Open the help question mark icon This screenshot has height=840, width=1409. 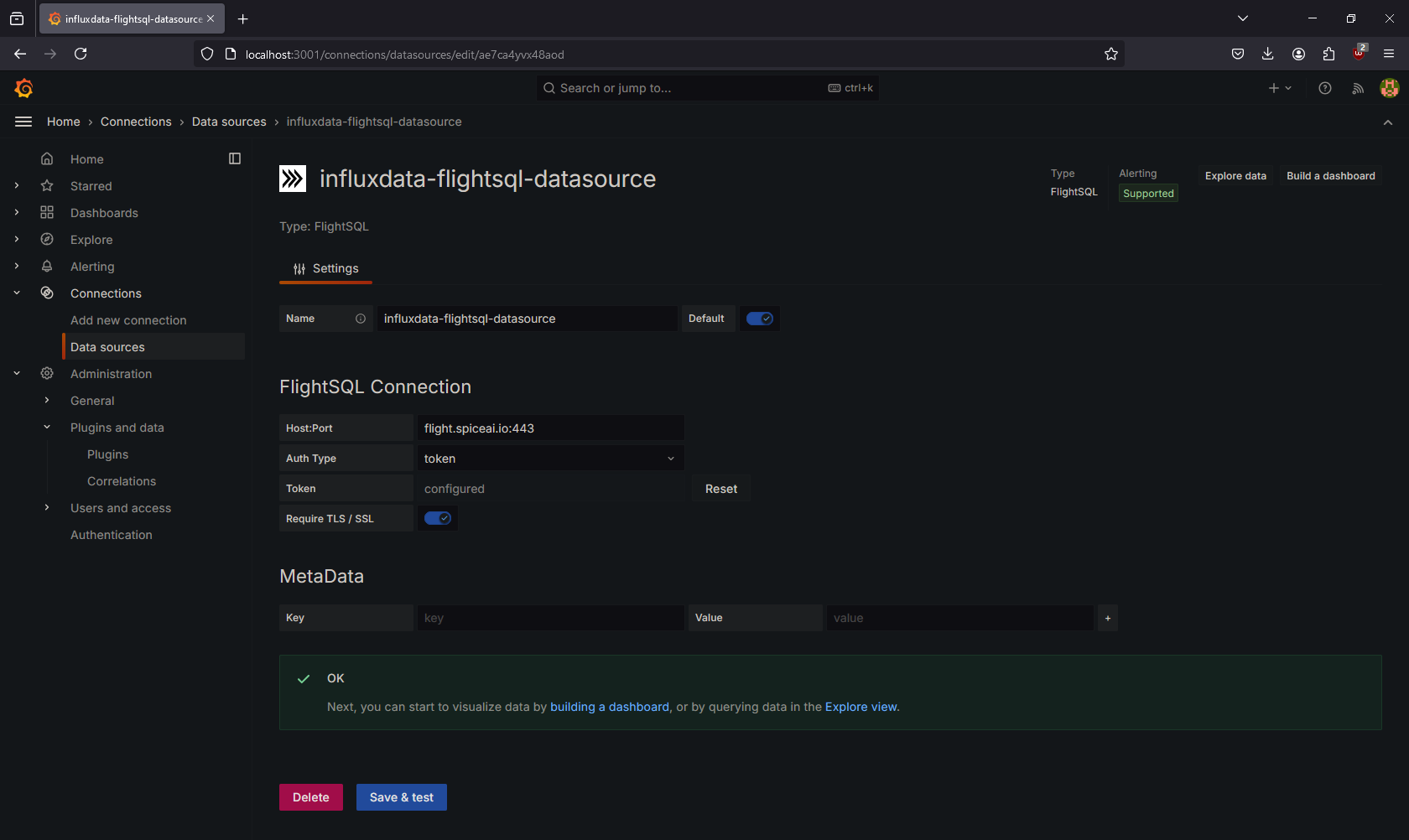1325,88
